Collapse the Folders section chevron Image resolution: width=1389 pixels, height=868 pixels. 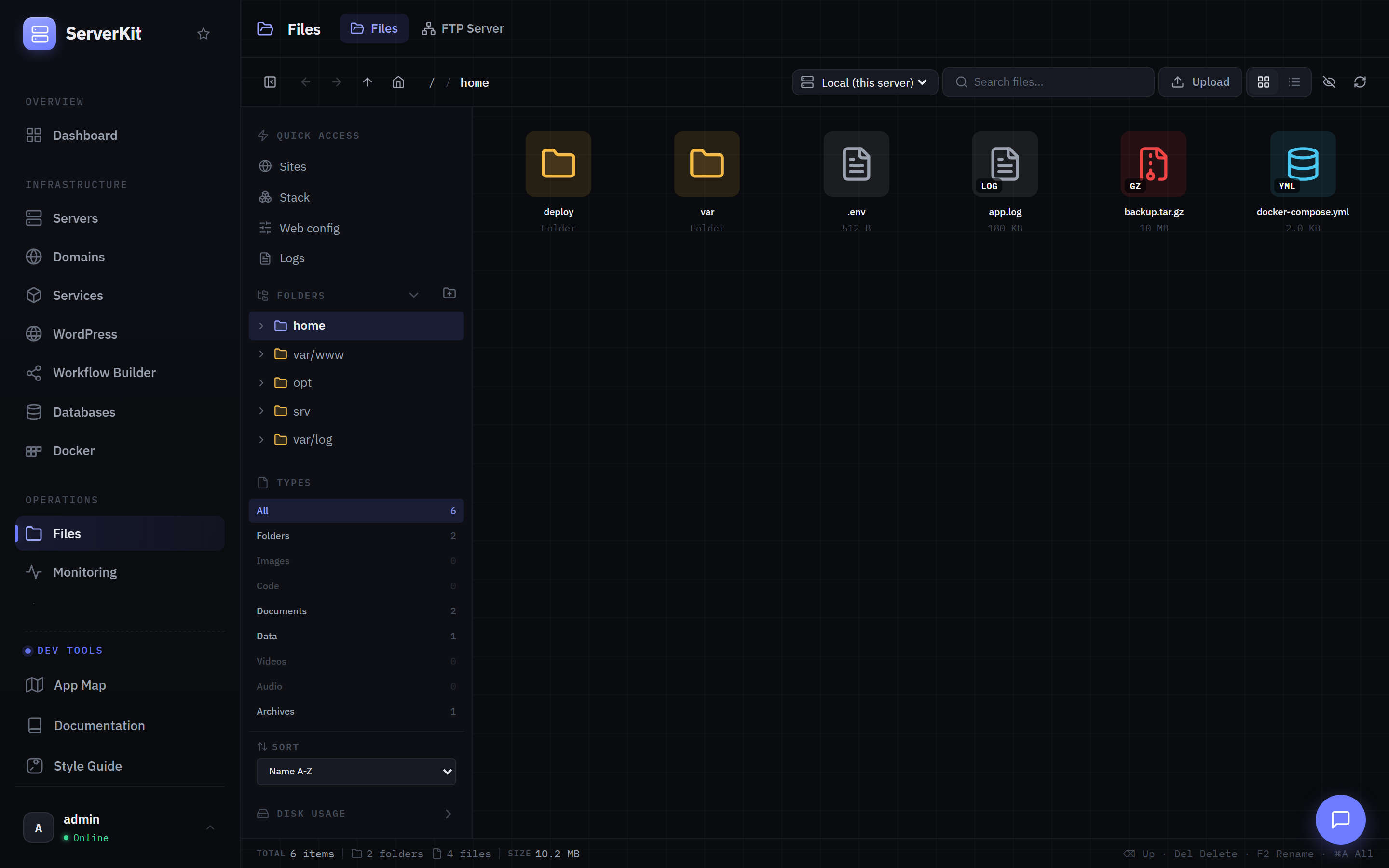tap(413, 295)
